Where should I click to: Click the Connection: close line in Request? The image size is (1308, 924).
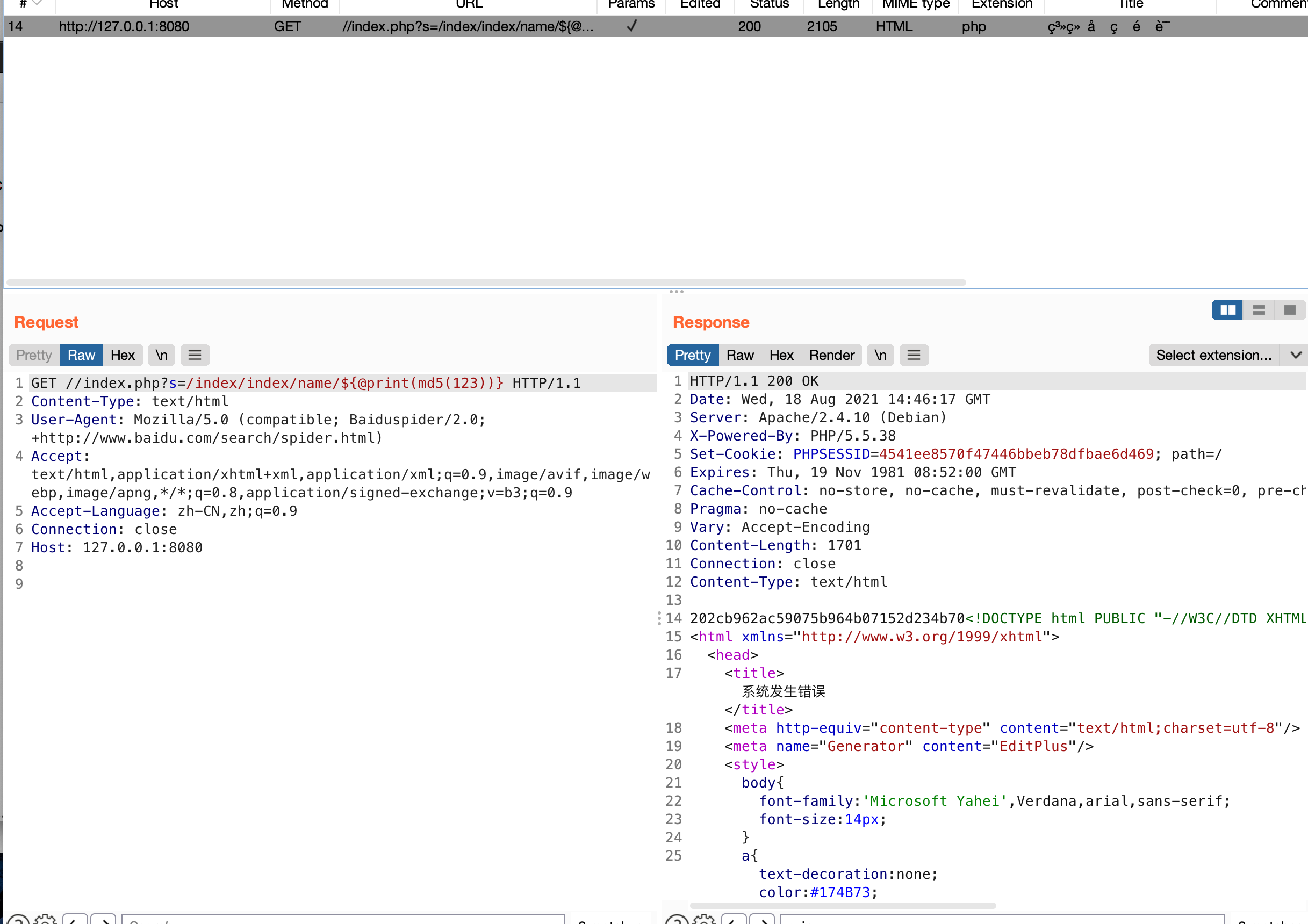tap(104, 529)
